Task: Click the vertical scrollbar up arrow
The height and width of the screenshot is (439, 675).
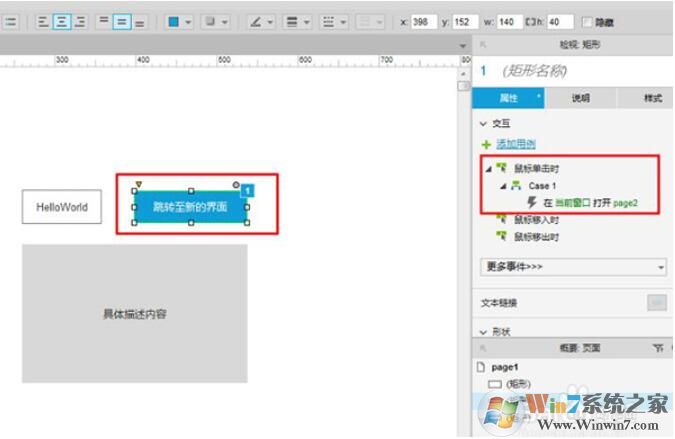Action: click(463, 74)
